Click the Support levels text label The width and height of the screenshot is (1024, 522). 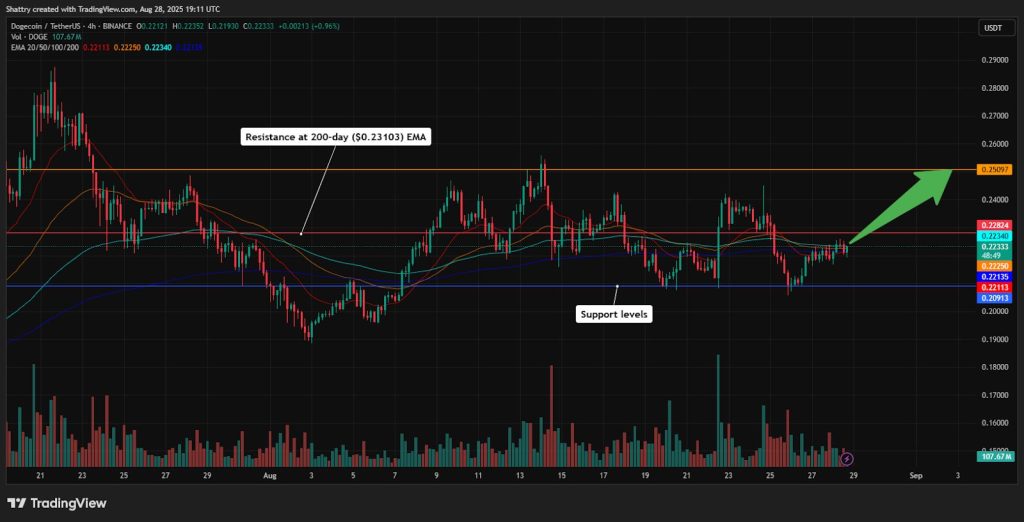click(615, 314)
